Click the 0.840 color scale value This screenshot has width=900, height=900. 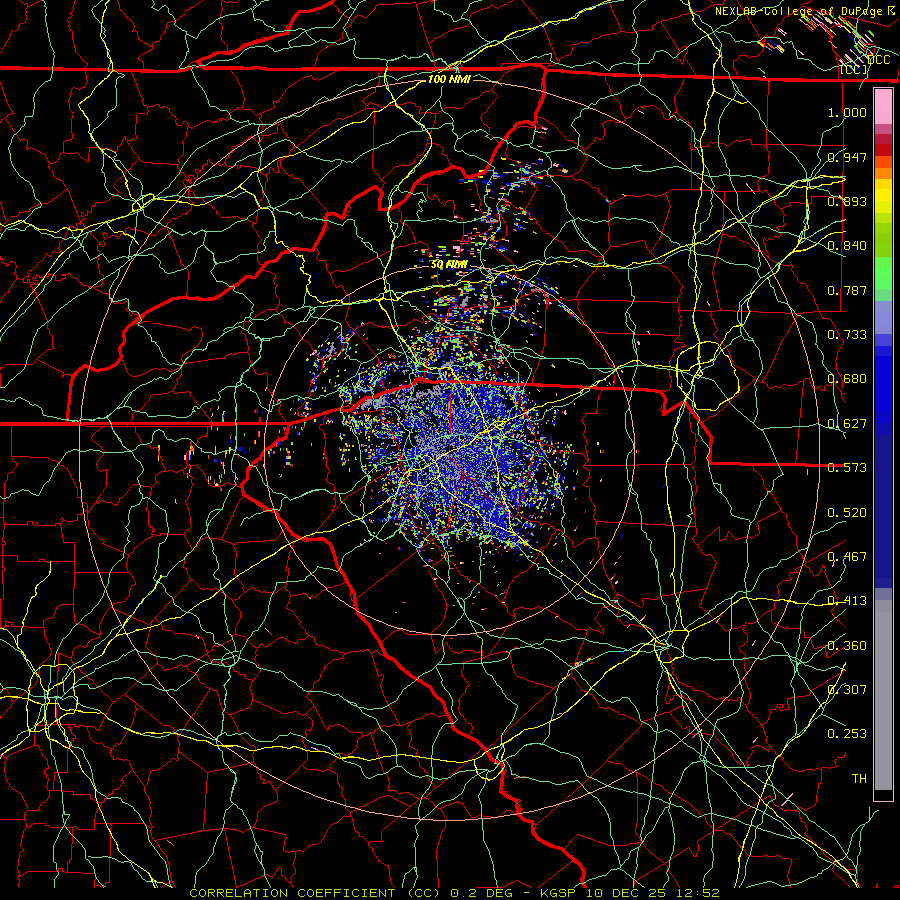[x=847, y=246]
